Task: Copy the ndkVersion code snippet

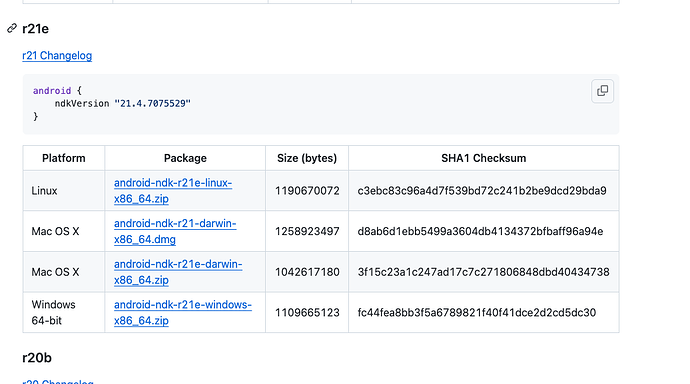Action: (x=602, y=91)
